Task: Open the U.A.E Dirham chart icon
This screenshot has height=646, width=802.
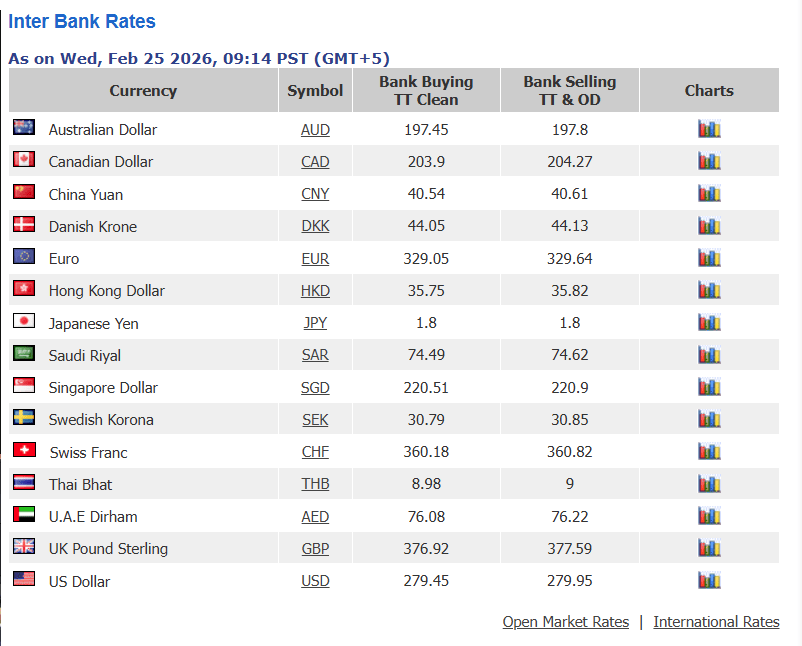Action: click(709, 516)
